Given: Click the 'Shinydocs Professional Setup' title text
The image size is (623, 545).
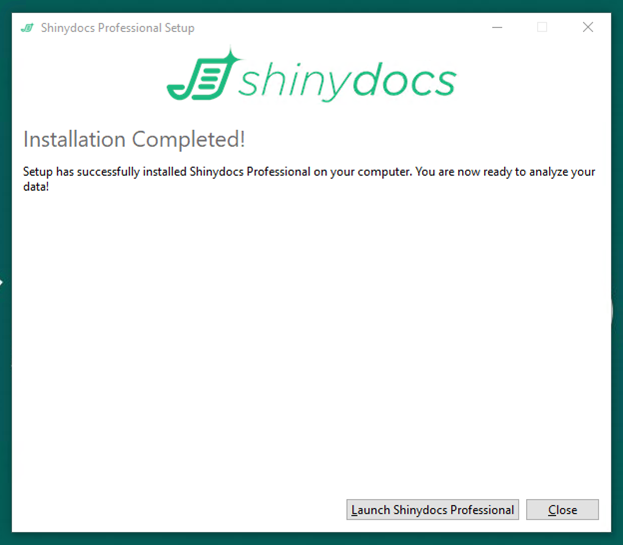Looking at the screenshot, I should [118, 28].
